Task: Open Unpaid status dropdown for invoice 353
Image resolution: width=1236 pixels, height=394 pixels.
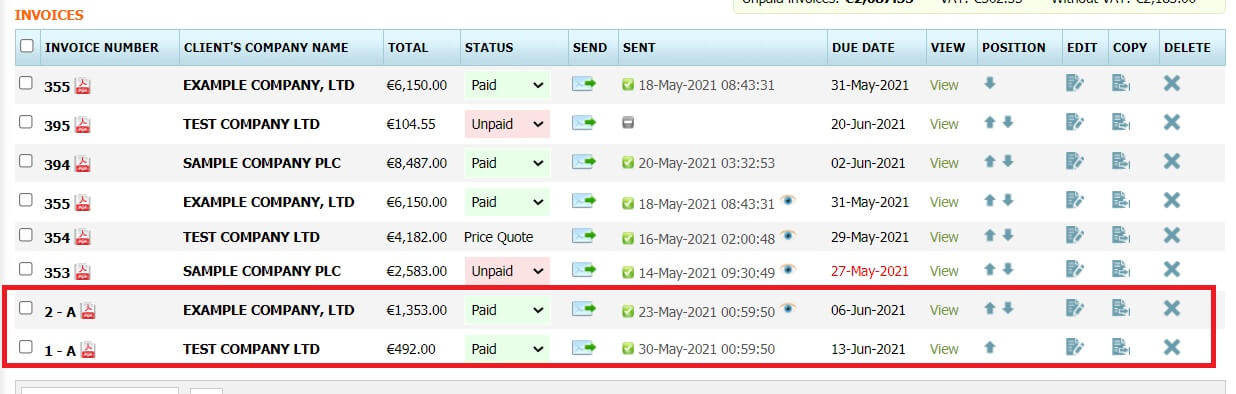Action: pyautogui.click(x=507, y=271)
